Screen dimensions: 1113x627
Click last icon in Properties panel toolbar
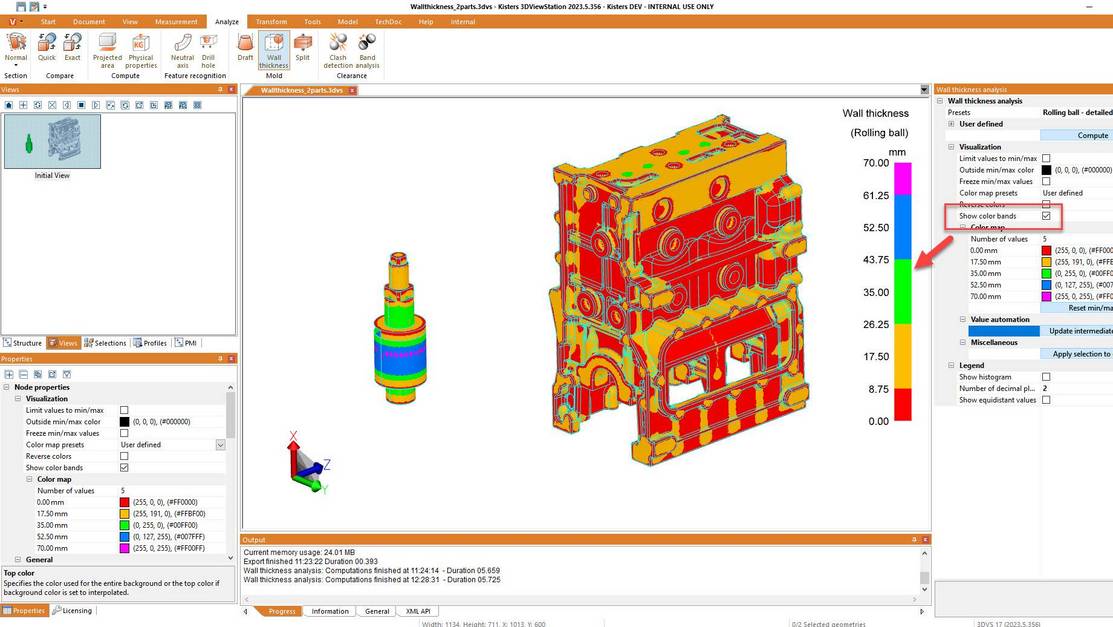point(67,374)
